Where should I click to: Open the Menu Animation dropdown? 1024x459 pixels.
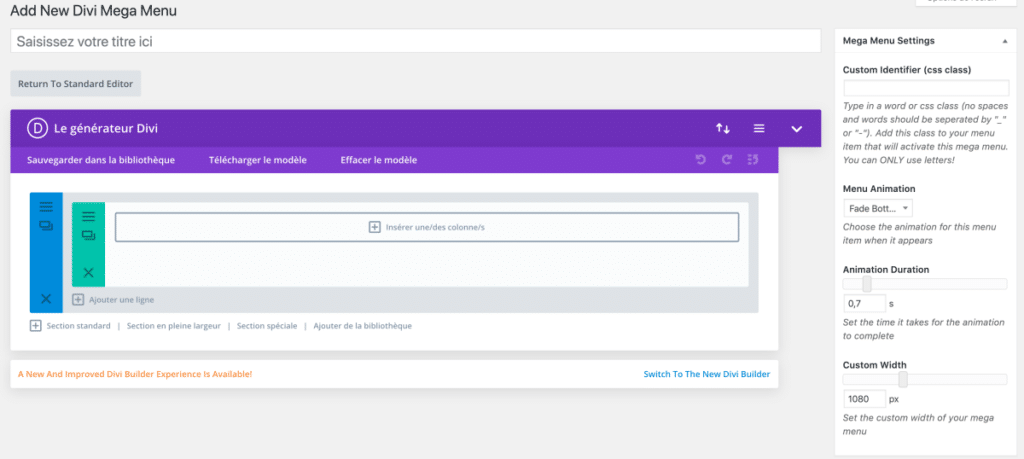click(x=878, y=208)
